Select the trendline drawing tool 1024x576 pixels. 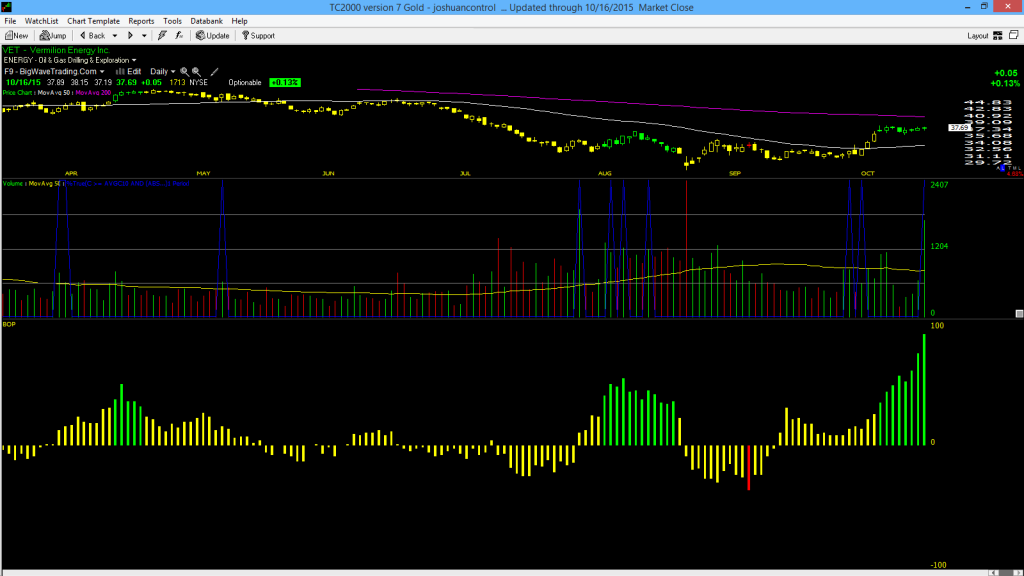214,71
